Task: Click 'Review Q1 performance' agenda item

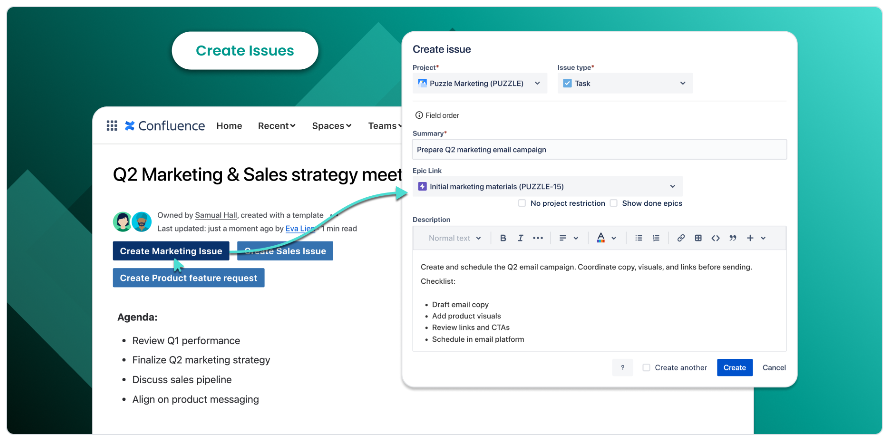Action: tap(186, 341)
